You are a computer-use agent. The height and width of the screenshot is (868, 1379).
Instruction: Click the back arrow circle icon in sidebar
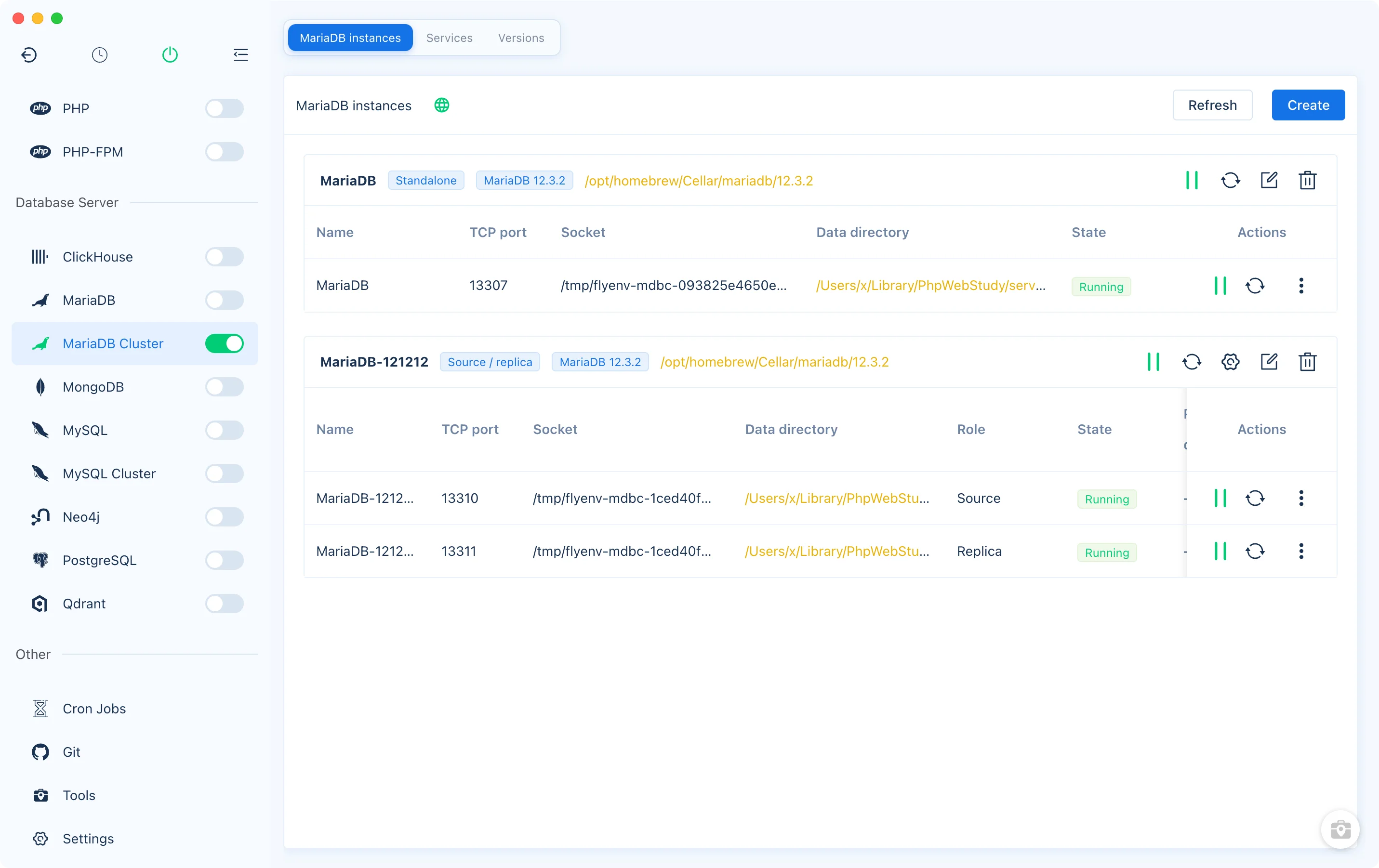click(29, 55)
